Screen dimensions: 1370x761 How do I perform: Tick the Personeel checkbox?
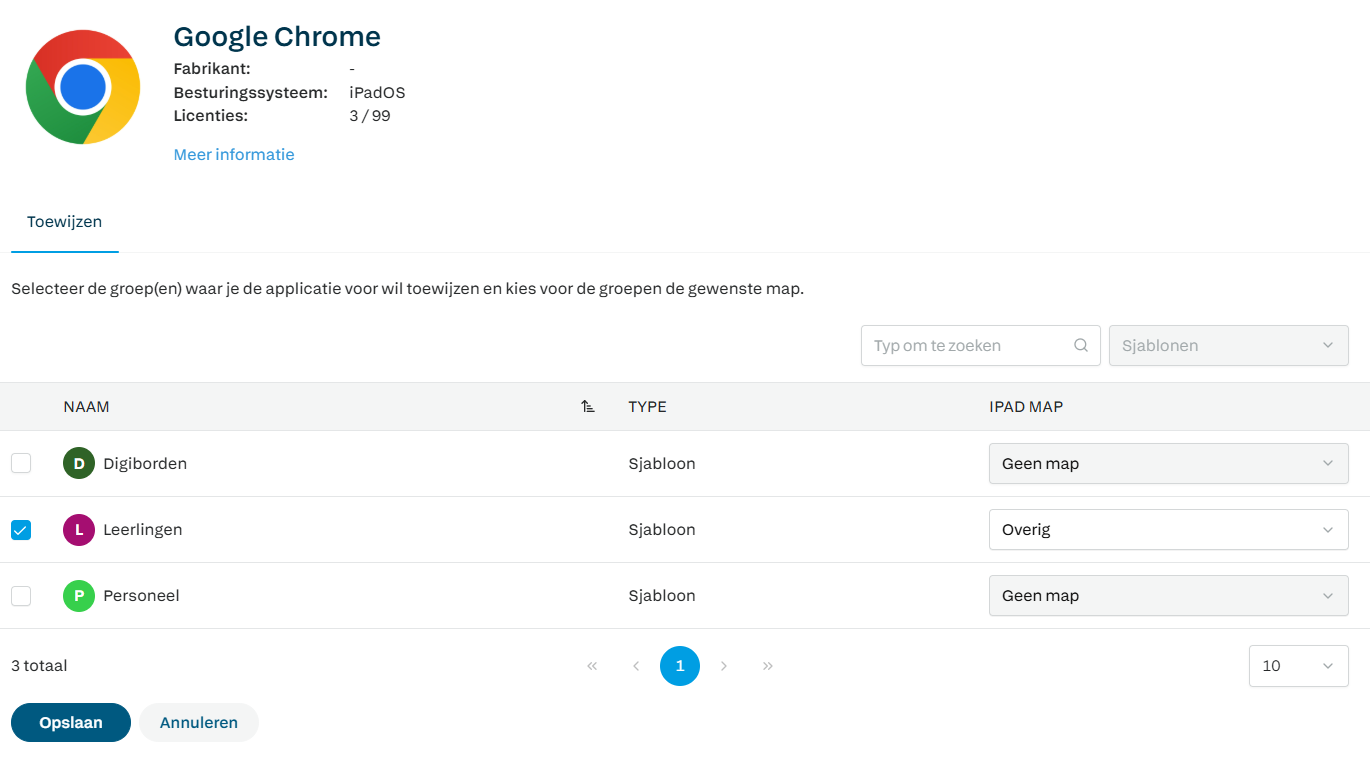21,596
